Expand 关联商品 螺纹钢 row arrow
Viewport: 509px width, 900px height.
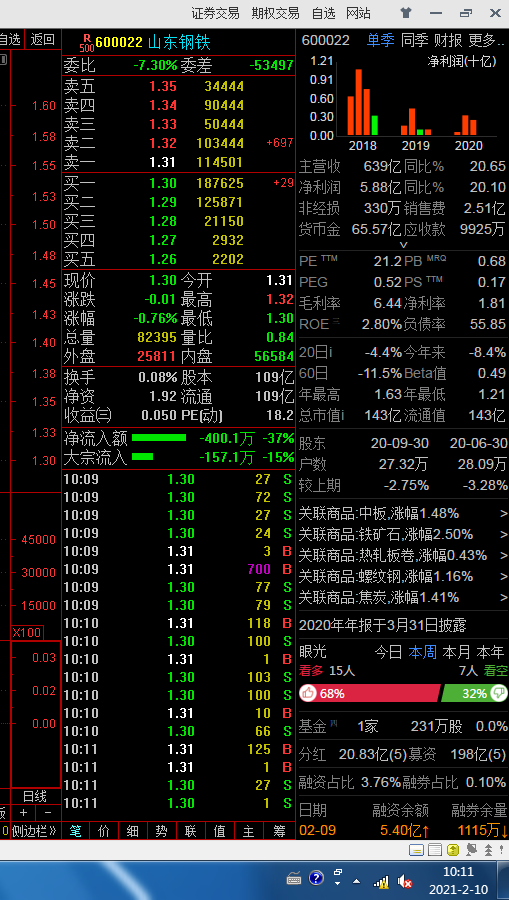tap(503, 576)
